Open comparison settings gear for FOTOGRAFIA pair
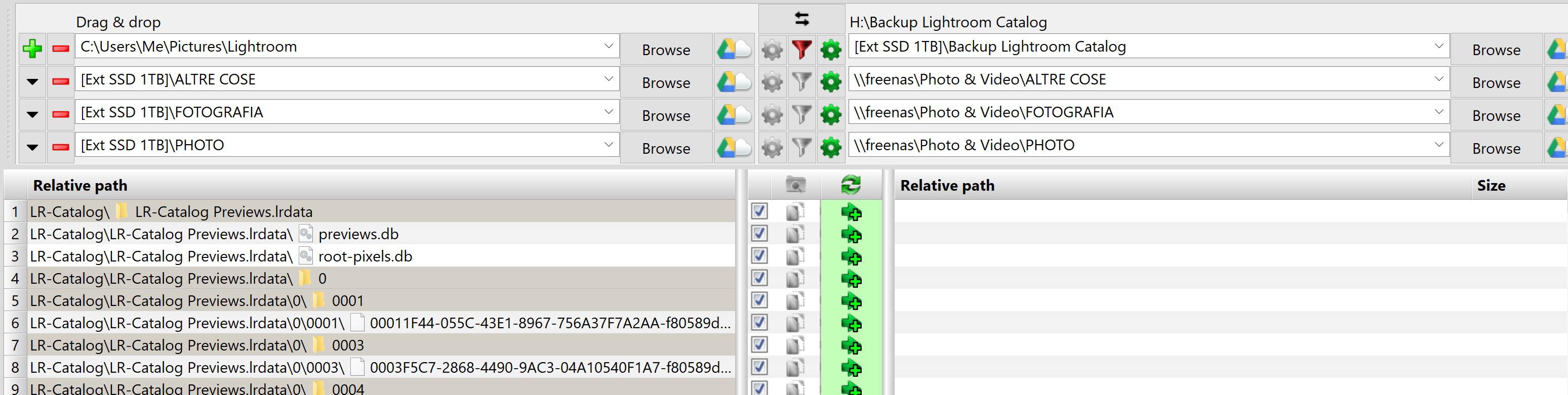Screen dimensions: 1568x395 point(773,115)
